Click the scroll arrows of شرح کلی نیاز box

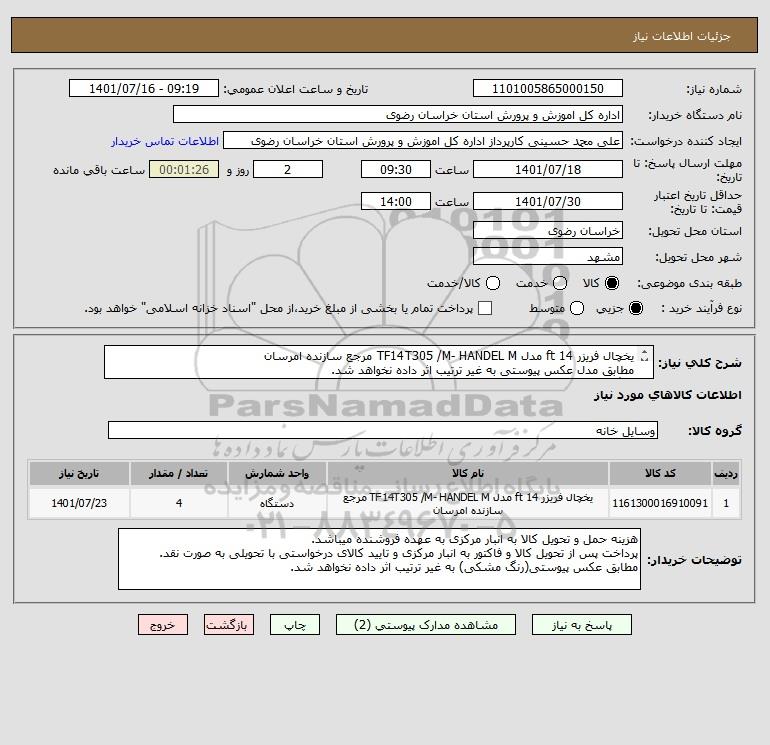644,356
